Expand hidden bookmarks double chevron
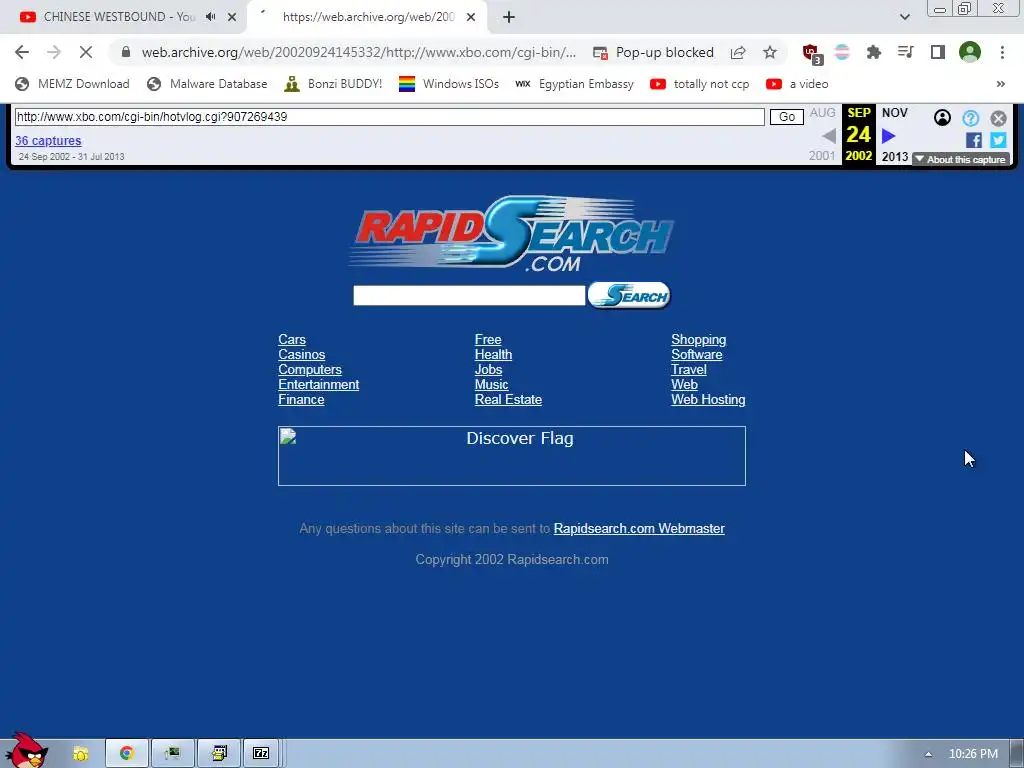The width and height of the screenshot is (1024, 768). pyautogui.click(x=1000, y=84)
